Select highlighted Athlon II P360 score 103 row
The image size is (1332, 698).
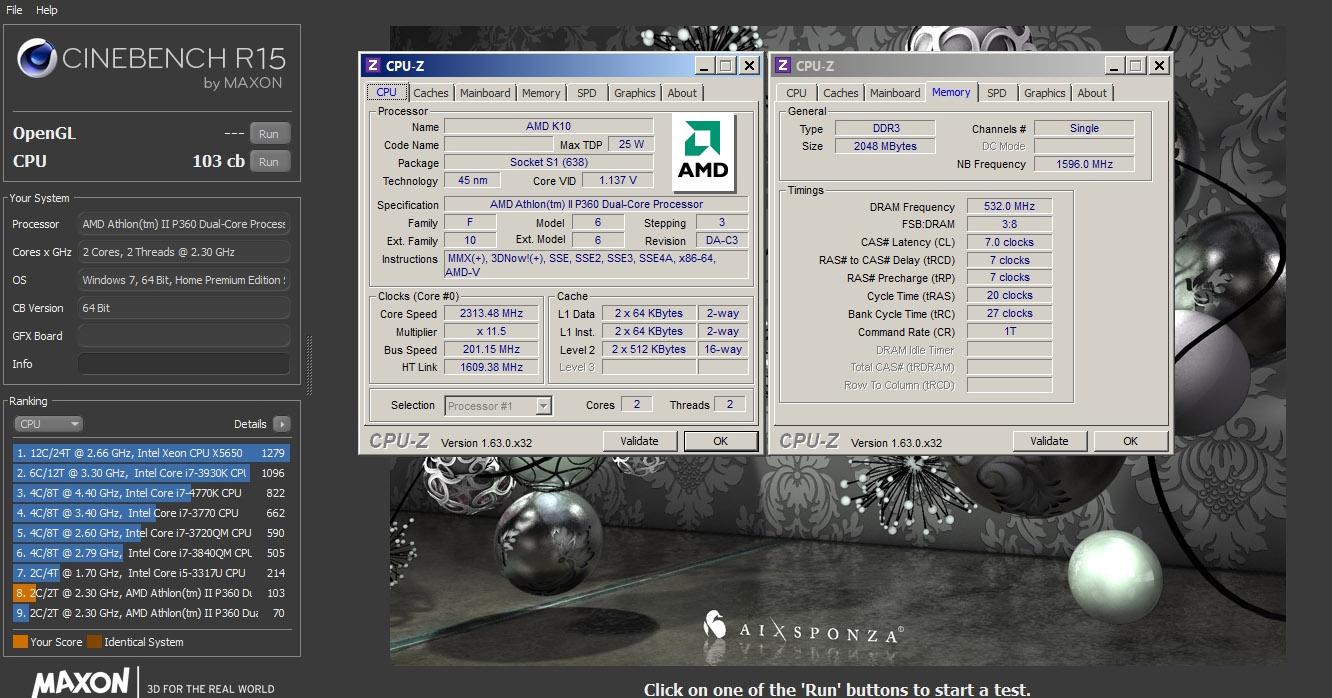pos(150,593)
